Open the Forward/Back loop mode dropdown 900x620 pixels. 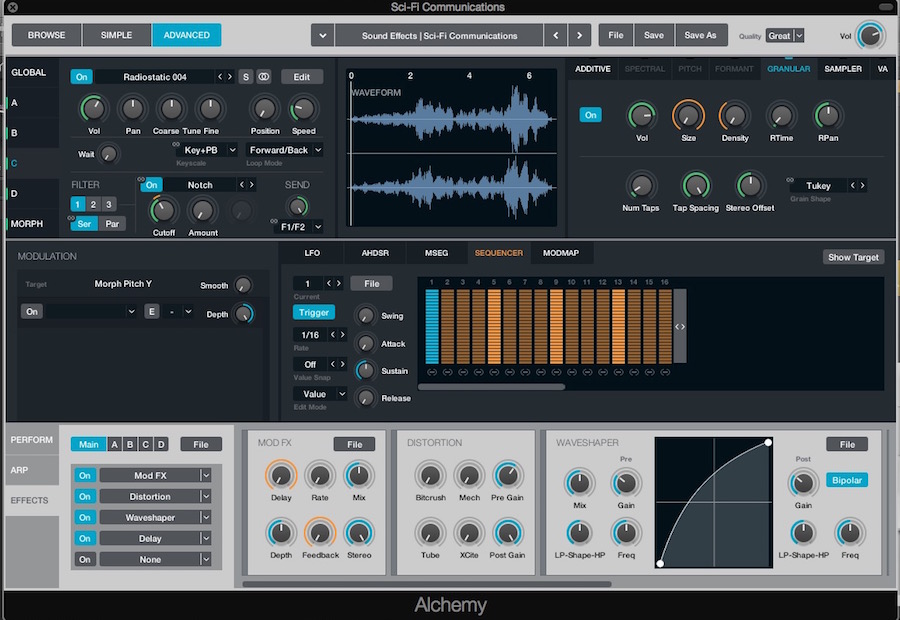click(x=285, y=150)
